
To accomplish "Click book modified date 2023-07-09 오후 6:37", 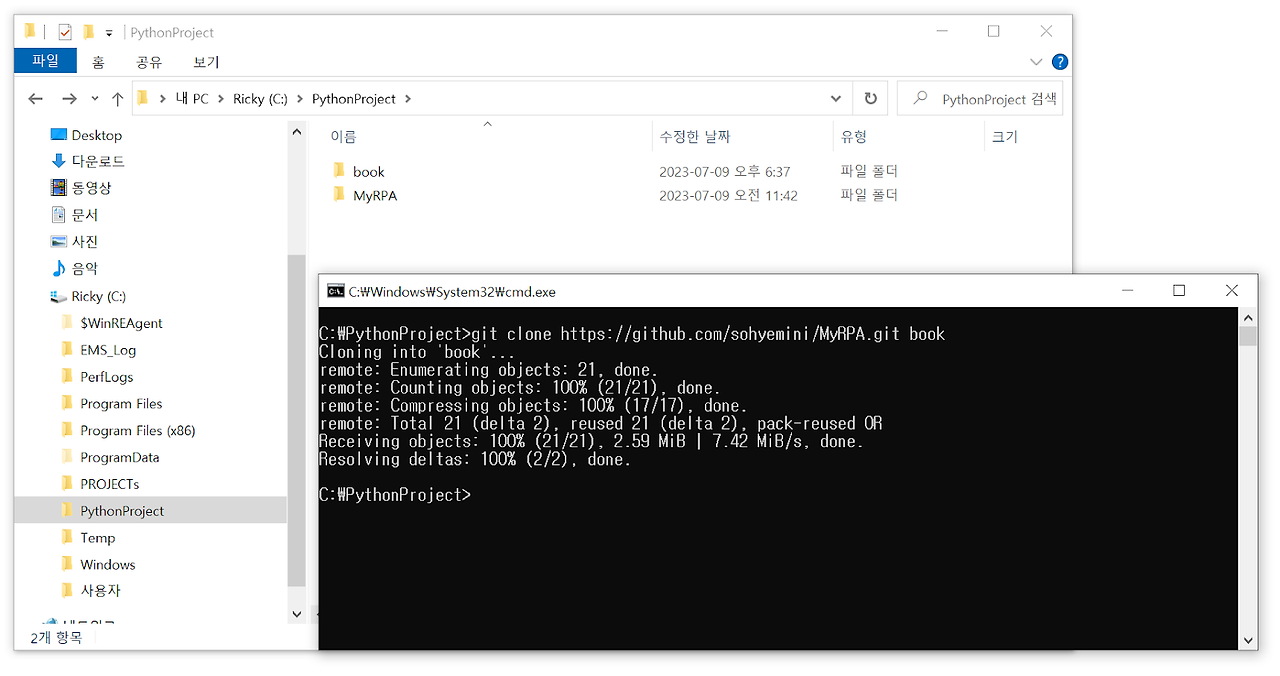I will coord(724,172).
